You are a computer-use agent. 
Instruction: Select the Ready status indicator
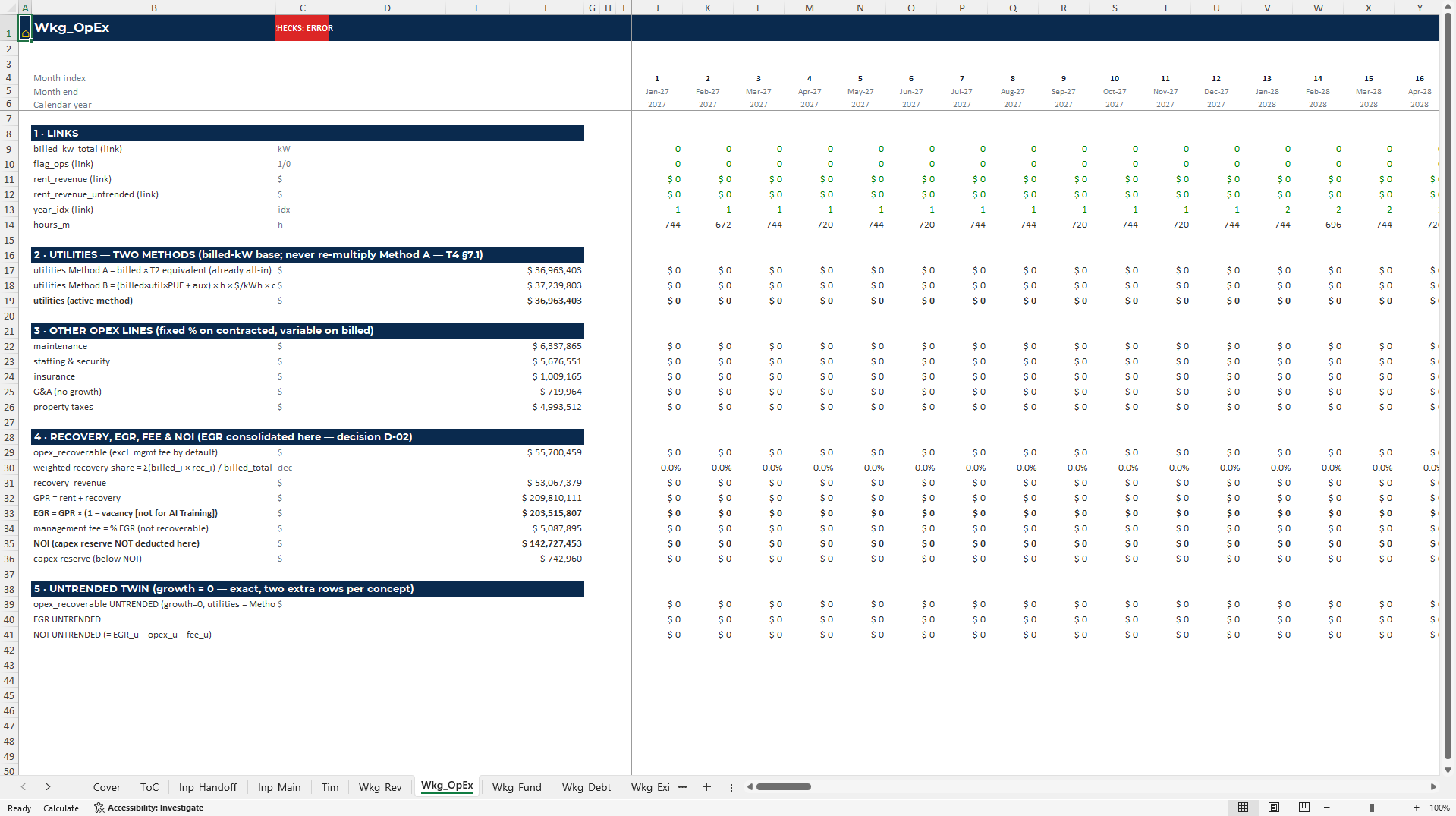coord(20,808)
